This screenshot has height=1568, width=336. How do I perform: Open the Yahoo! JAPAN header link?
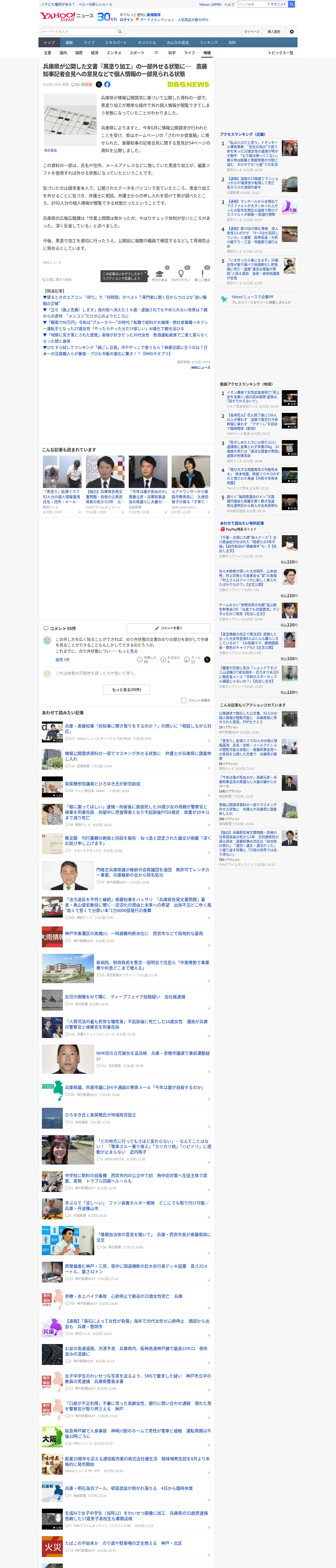click(x=210, y=4)
